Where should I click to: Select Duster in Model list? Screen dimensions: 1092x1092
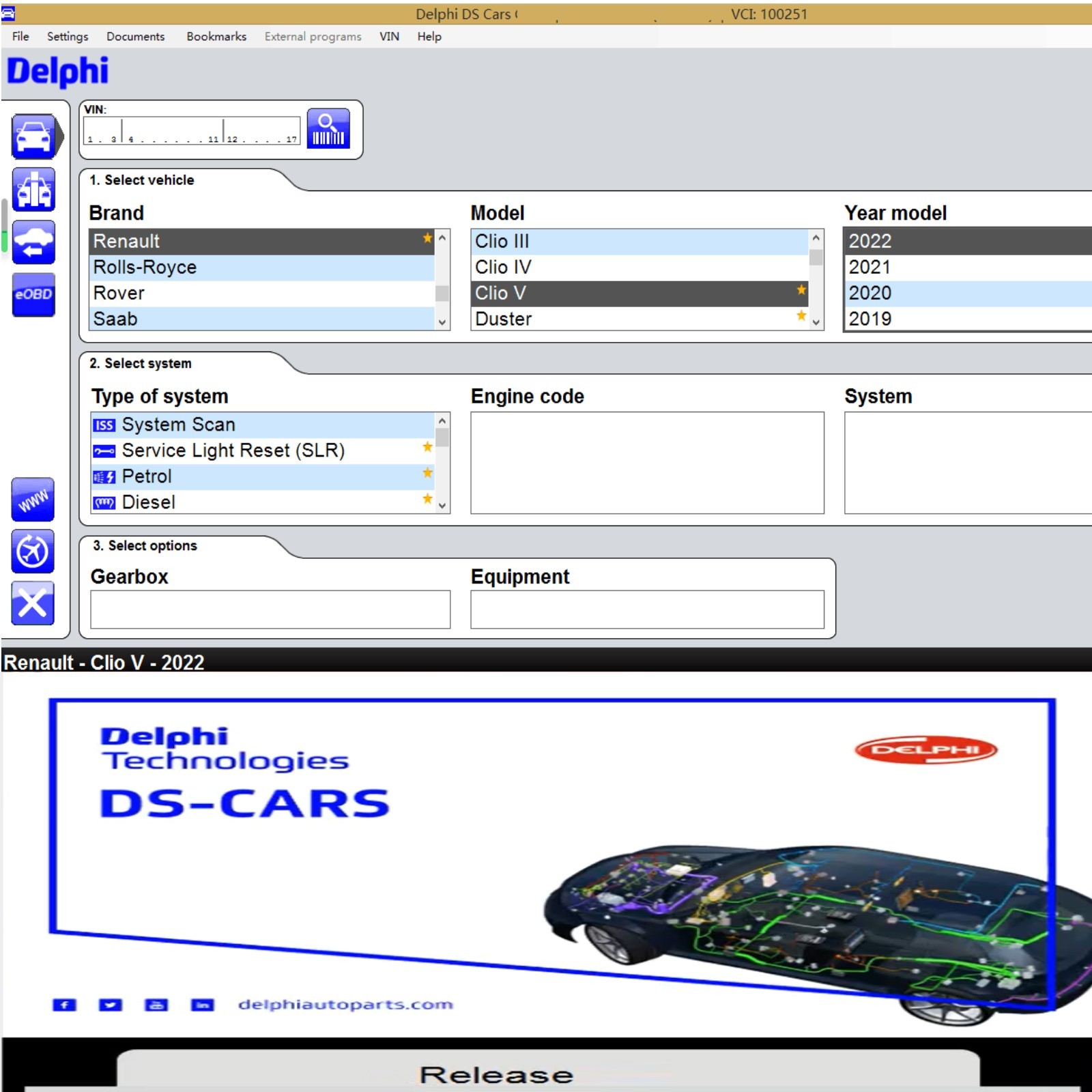pyautogui.click(x=640, y=319)
